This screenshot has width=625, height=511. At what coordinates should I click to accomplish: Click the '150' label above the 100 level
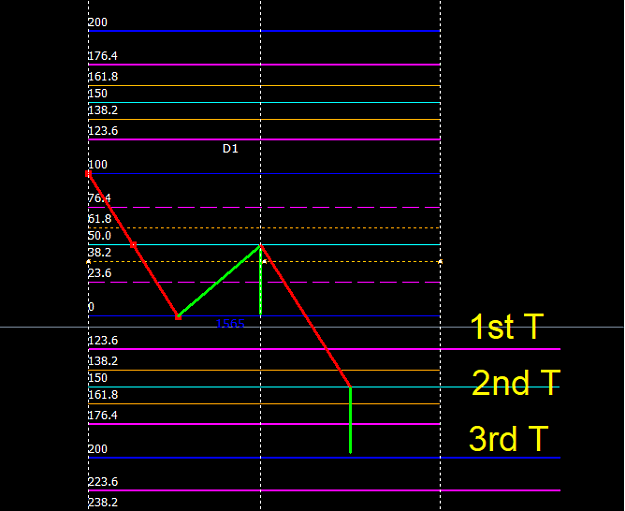[x=98, y=93]
